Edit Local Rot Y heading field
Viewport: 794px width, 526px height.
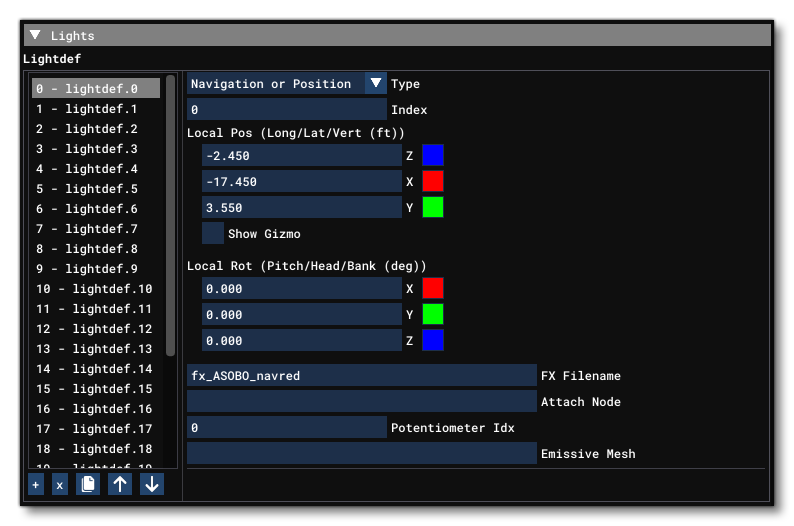coord(302,314)
